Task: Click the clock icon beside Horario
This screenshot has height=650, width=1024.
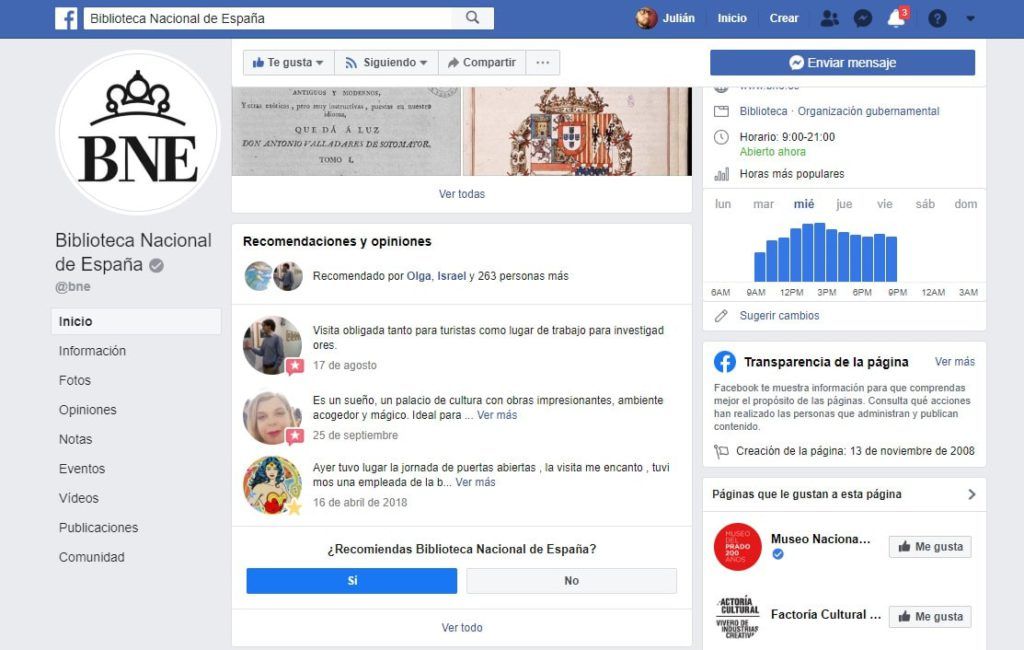Action: click(x=721, y=137)
